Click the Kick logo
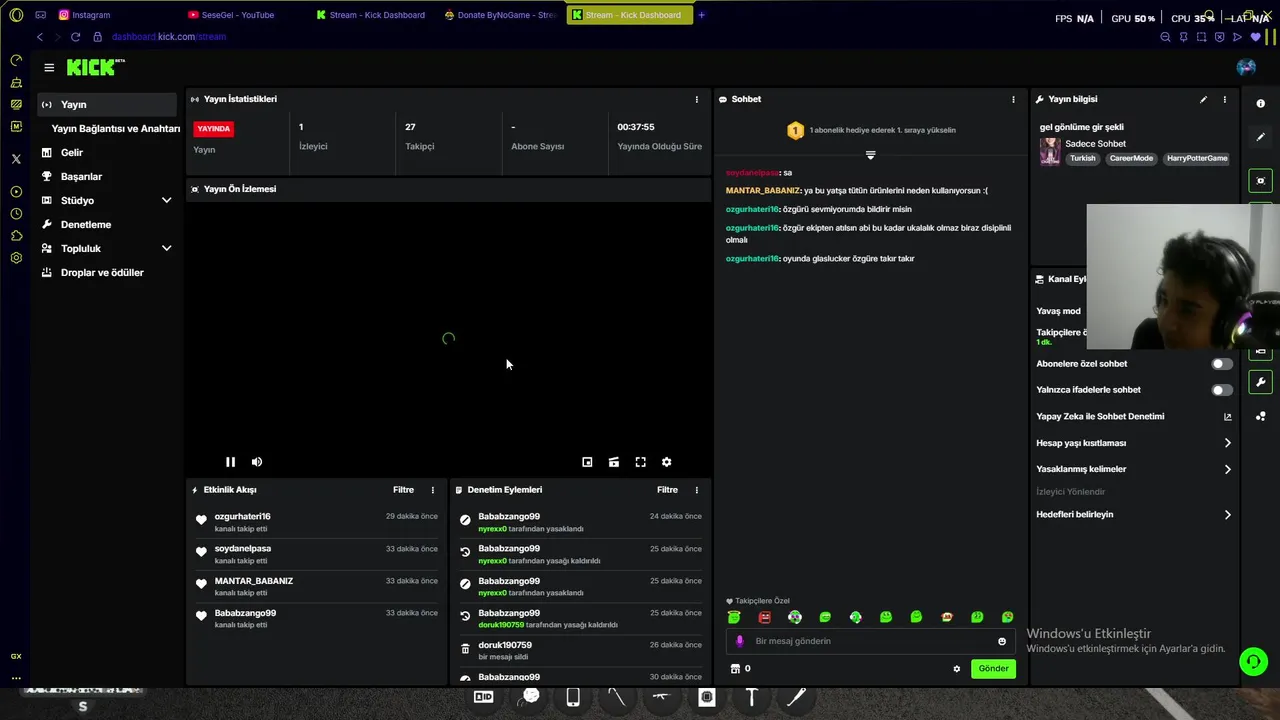 (x=95, y=67)
